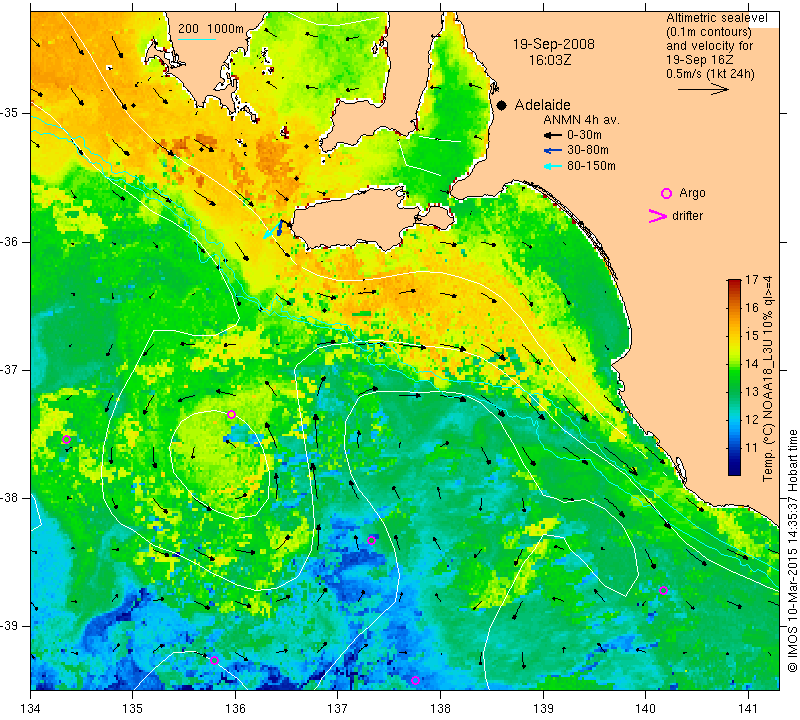Click the magenta drifter legend symbol
The width and height of the screenshot is (800, 720).
coord(658,216)
